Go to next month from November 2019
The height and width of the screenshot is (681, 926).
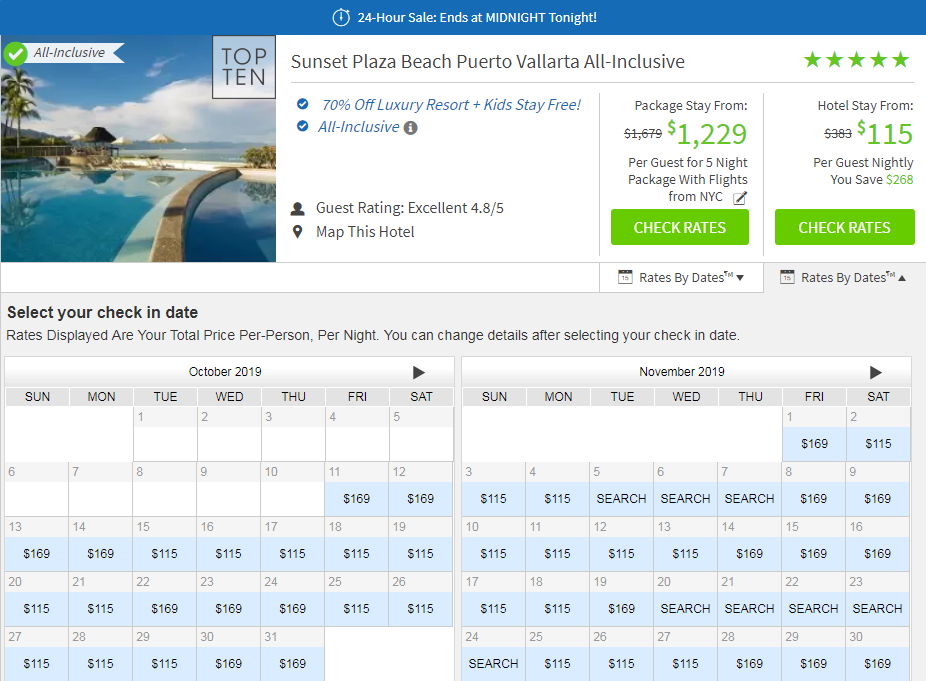click(876, 372)
